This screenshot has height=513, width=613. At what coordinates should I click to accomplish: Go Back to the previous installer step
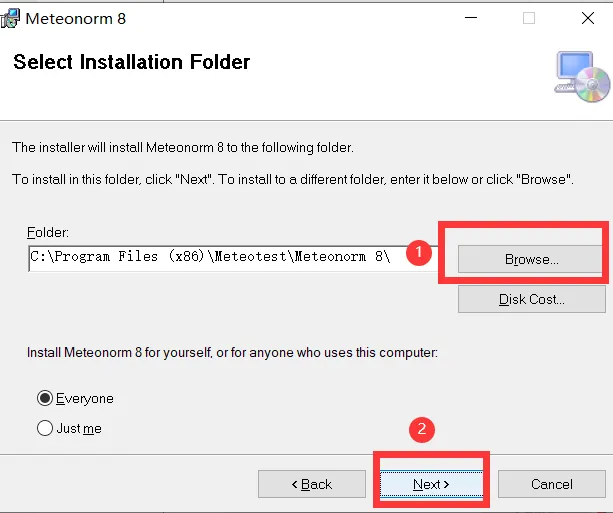point(312,484)
